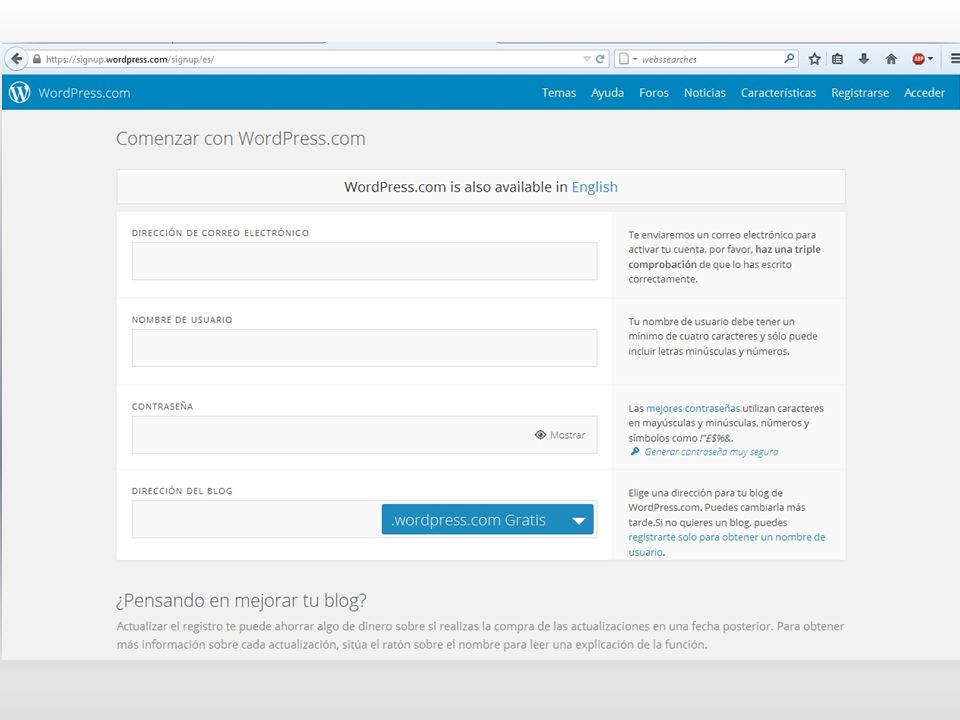Screen dimensions: 960x720
Task: Open the Foros menu item
Action: pyautogui.click(x=654, y=92)
